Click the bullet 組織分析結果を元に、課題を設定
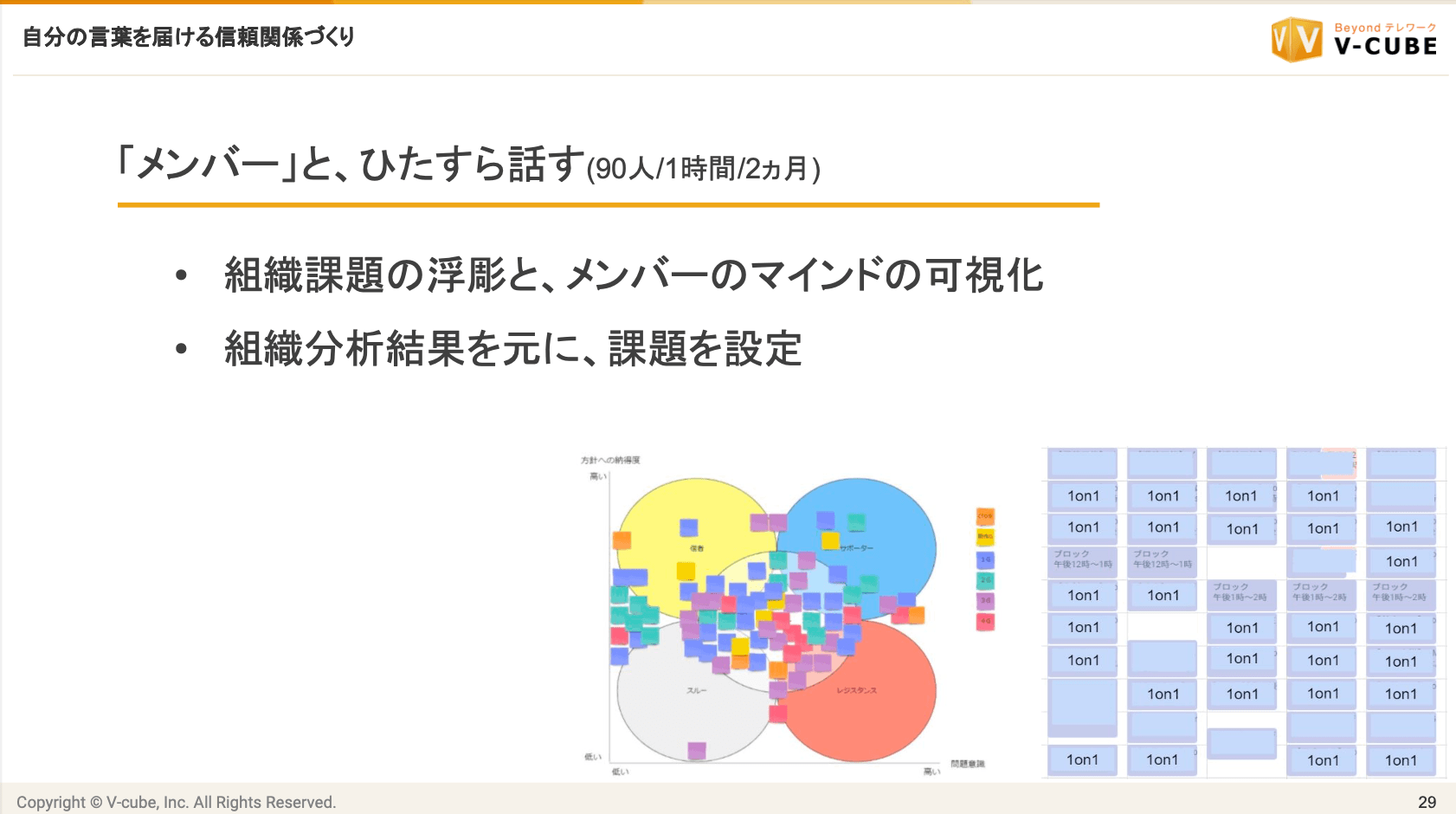This screenshot has width=1456, height=814. pyautogui.click(x=512, y=349)
